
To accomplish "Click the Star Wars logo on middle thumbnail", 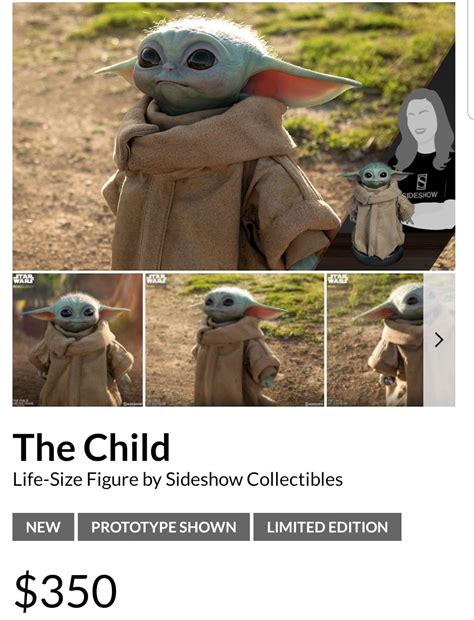I will click(x=156, y=280).
